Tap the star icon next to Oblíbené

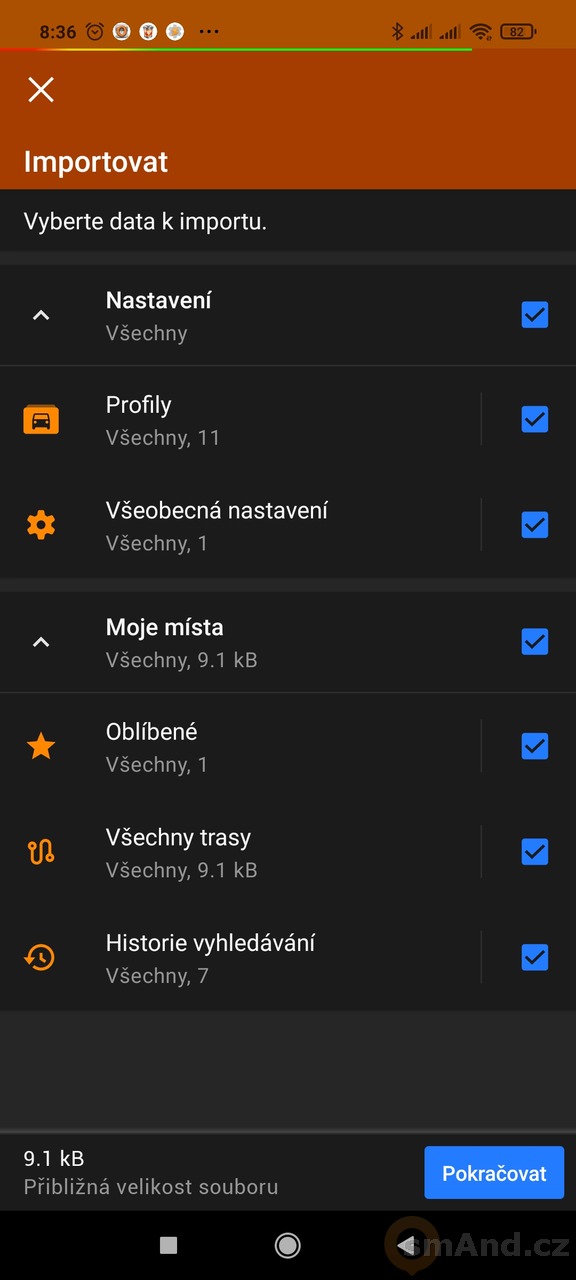pos(41,747)
